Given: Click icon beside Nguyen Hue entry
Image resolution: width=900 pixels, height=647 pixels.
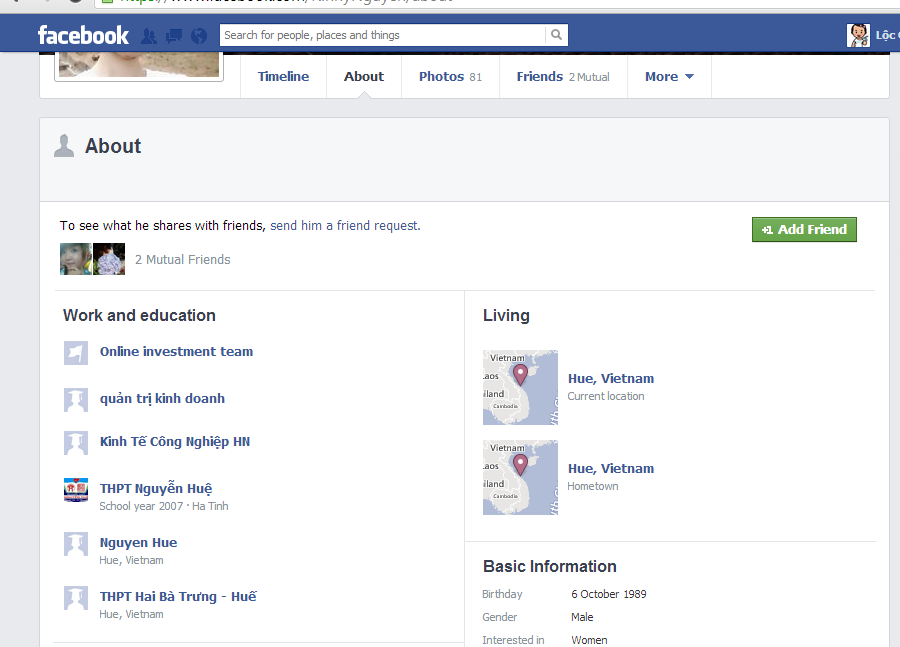Looking at the screenshot, I should click(x=76, y=544).
